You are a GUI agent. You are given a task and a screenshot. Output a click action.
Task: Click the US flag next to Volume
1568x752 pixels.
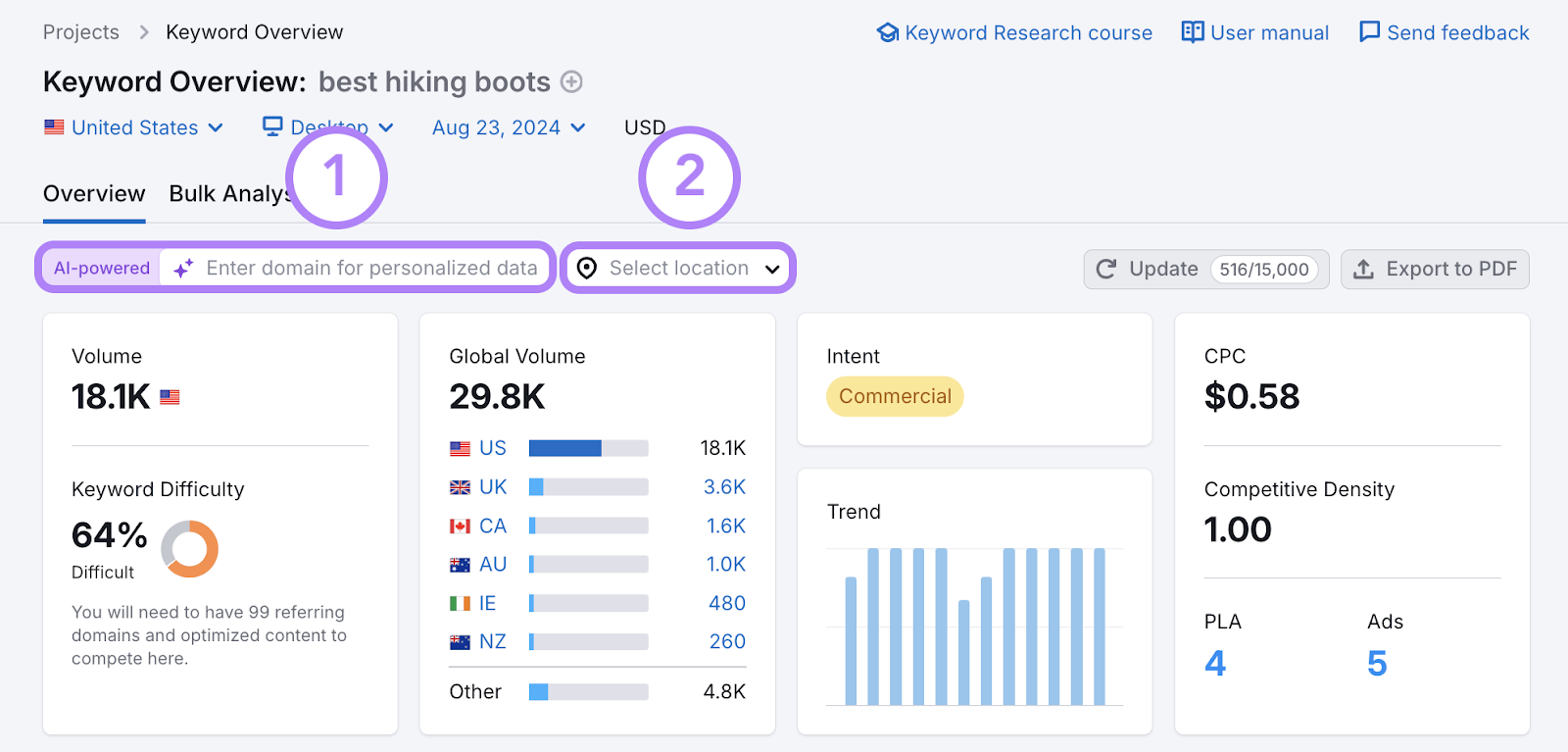[x=170, y=397]
